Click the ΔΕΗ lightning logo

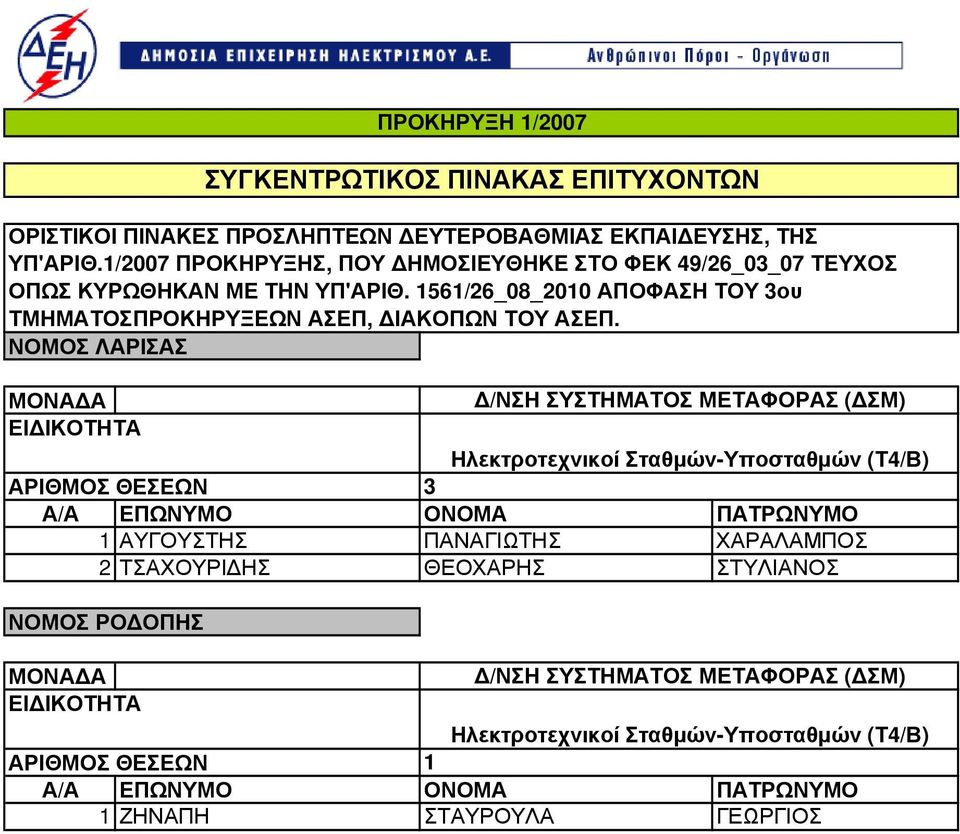click(x=56, y=55)
